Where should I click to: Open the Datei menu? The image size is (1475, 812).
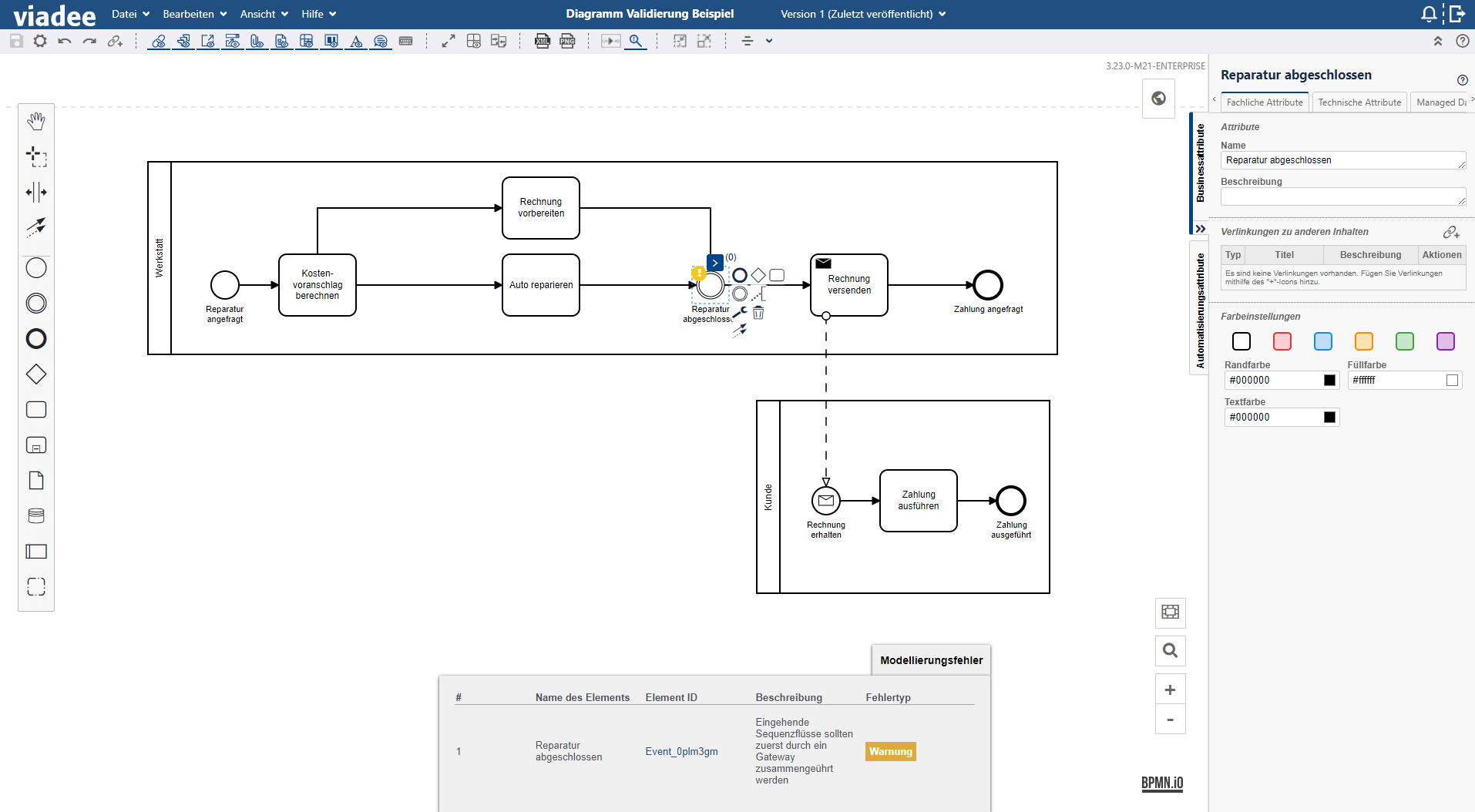point(130,14)
